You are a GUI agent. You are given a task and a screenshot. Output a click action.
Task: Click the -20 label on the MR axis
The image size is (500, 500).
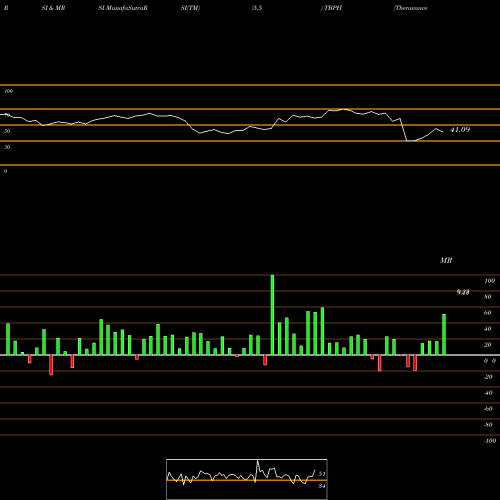tap(488, 377)
